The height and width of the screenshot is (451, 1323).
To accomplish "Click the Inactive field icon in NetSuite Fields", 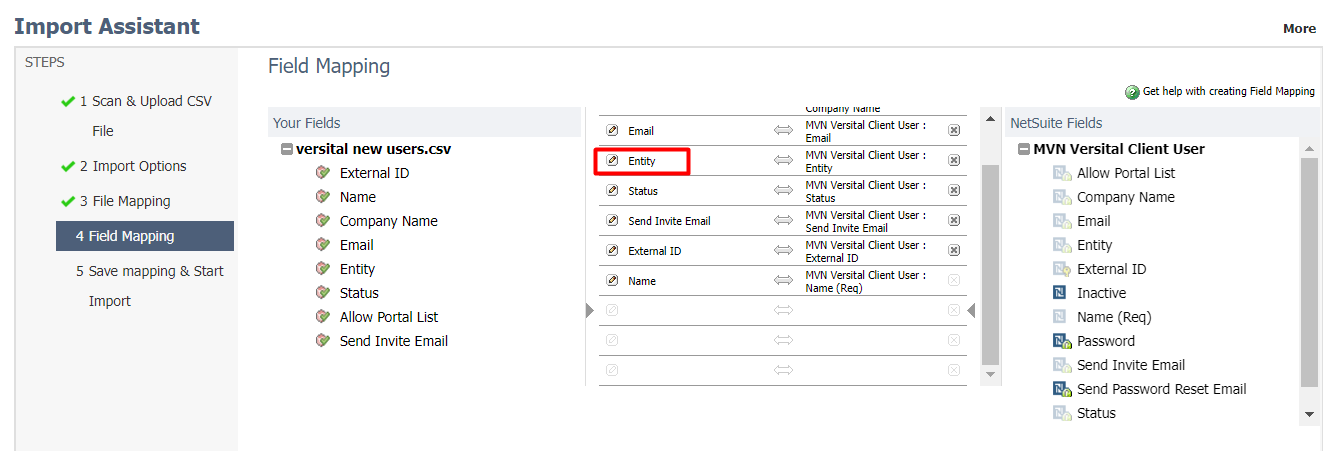I will pyautogui.click(x=1060, y=293).
